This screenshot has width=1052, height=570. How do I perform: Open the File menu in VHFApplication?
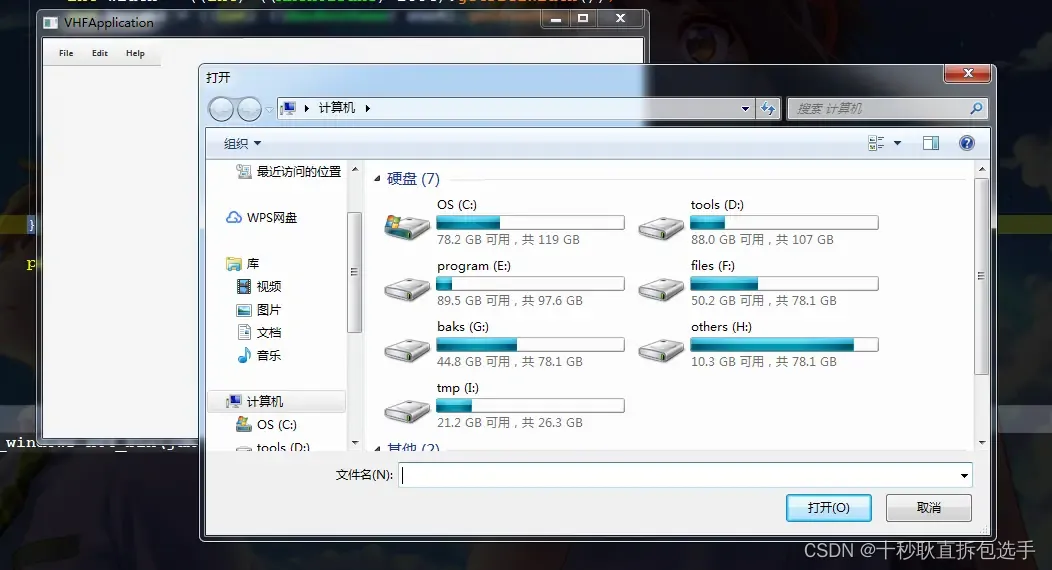[x=66, y=53]
